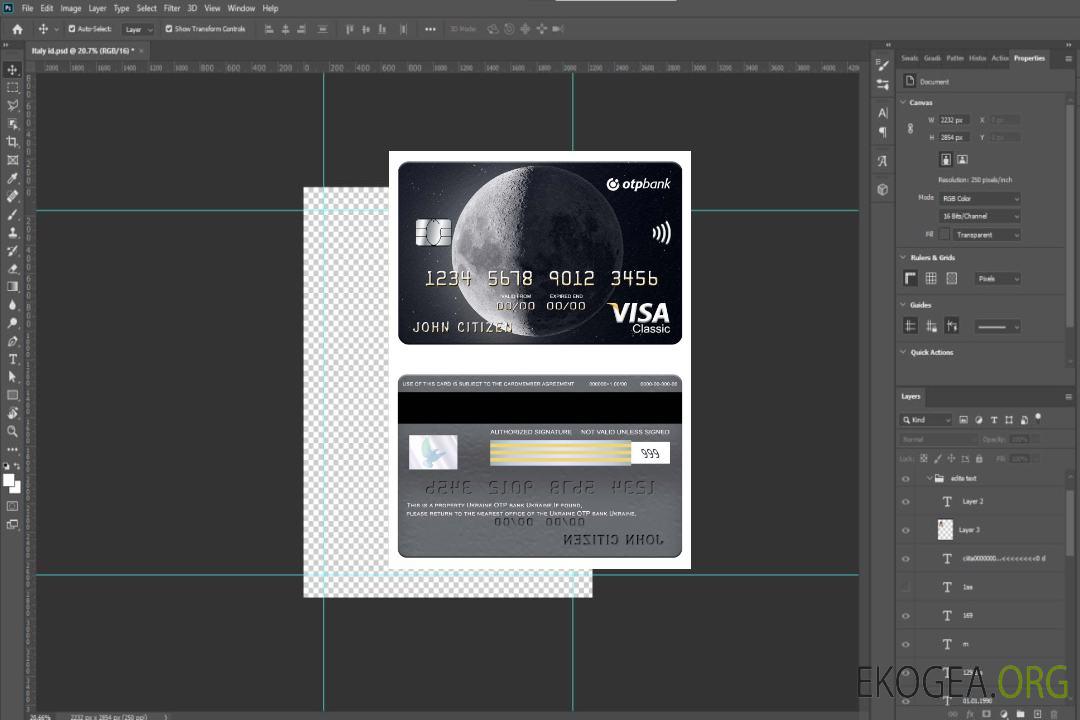Open the File menu

[27, 8]
